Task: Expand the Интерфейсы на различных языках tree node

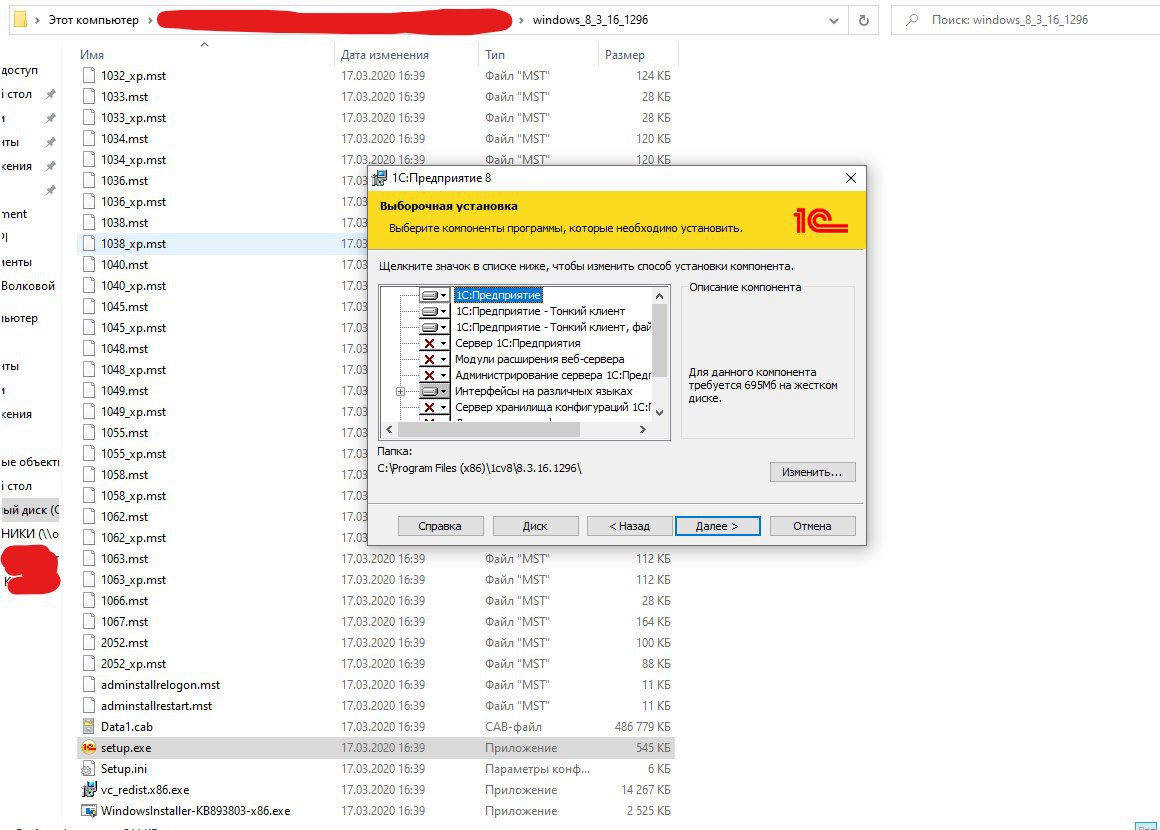Action: pos(400,391)
